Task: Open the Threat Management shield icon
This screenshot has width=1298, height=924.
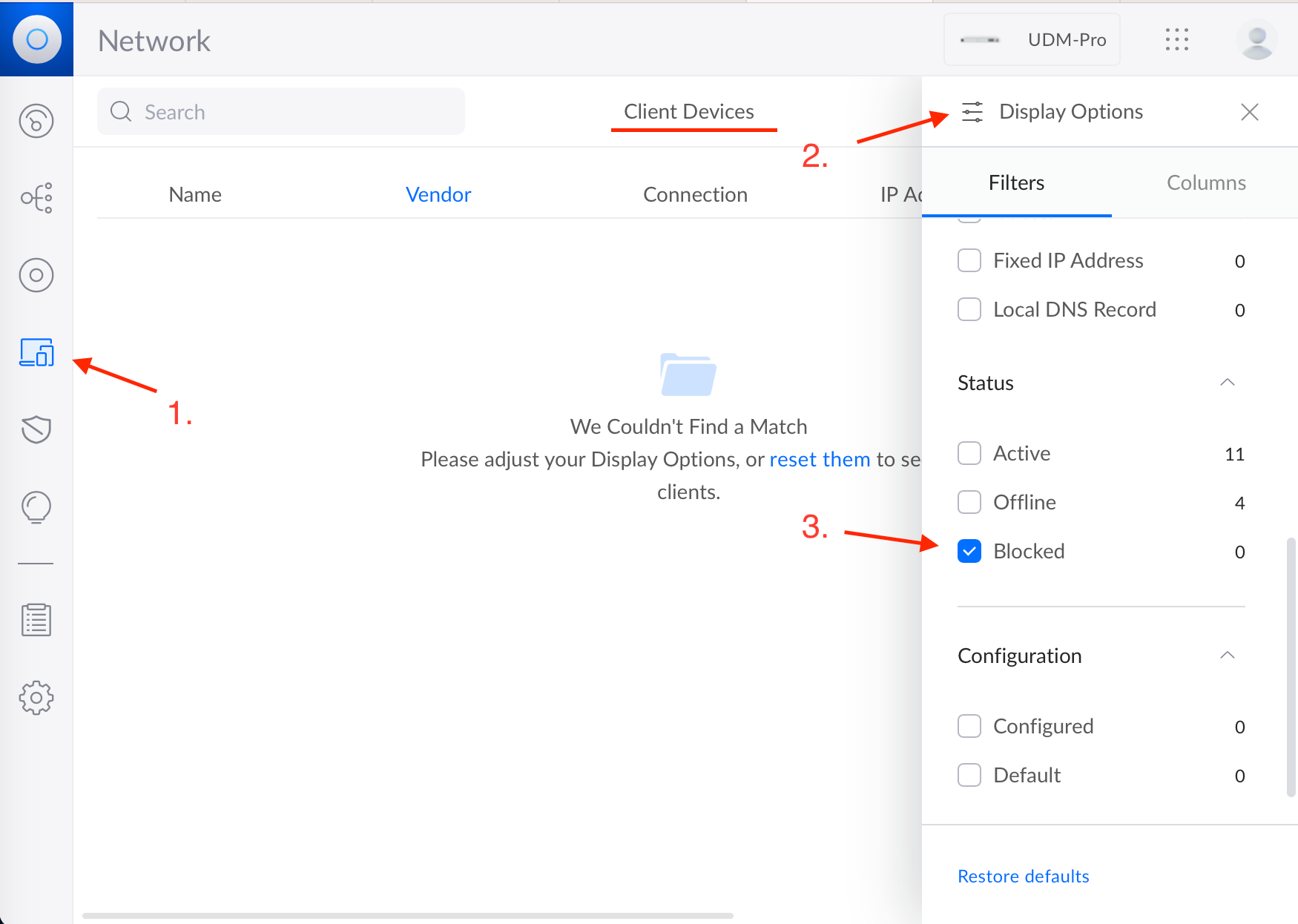Action: pyautogui.click(x=36, y=429)
